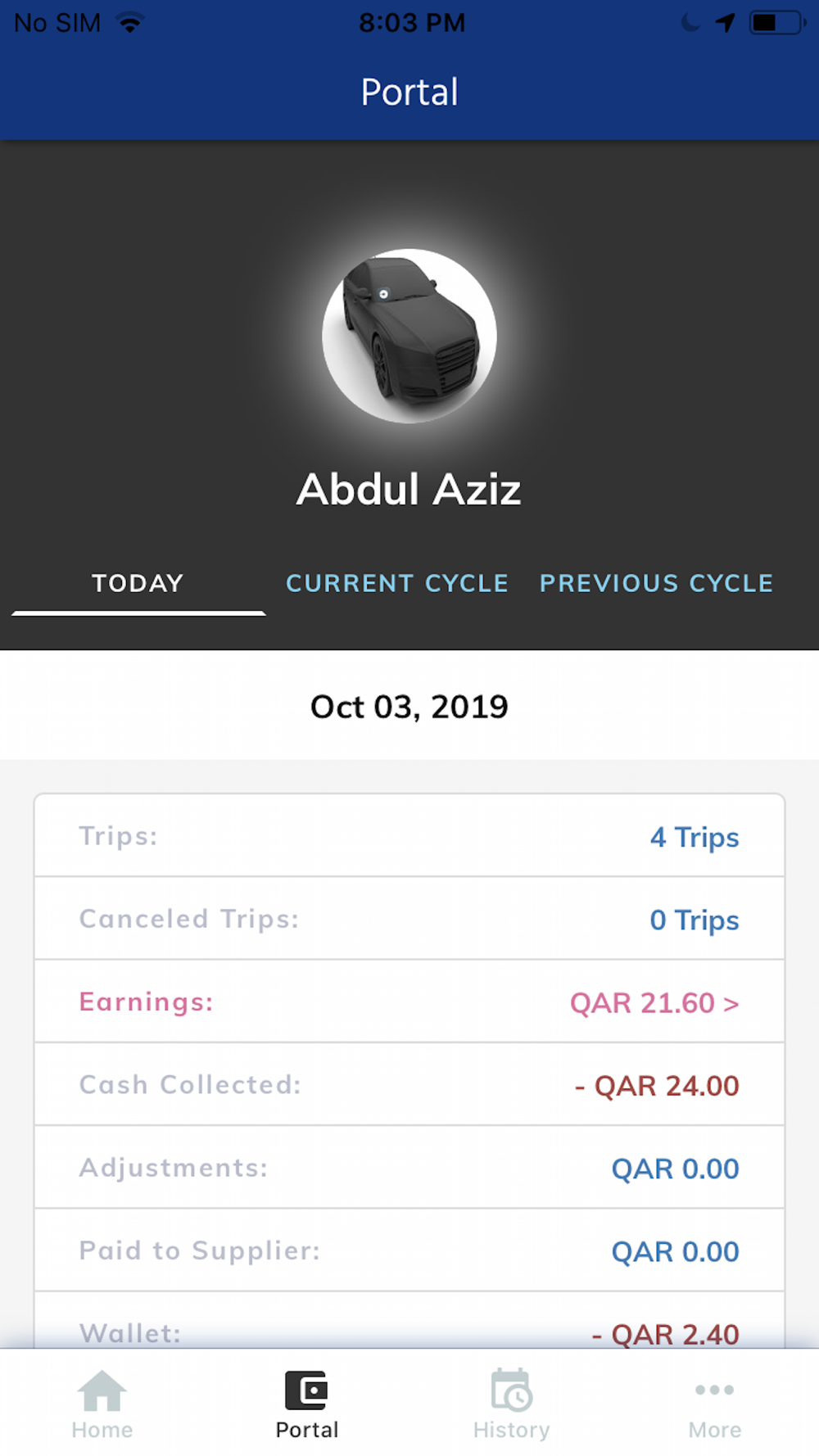
Task: Open the More three-dots icon
Action: pyautogui.click(x=714, y=1390)
